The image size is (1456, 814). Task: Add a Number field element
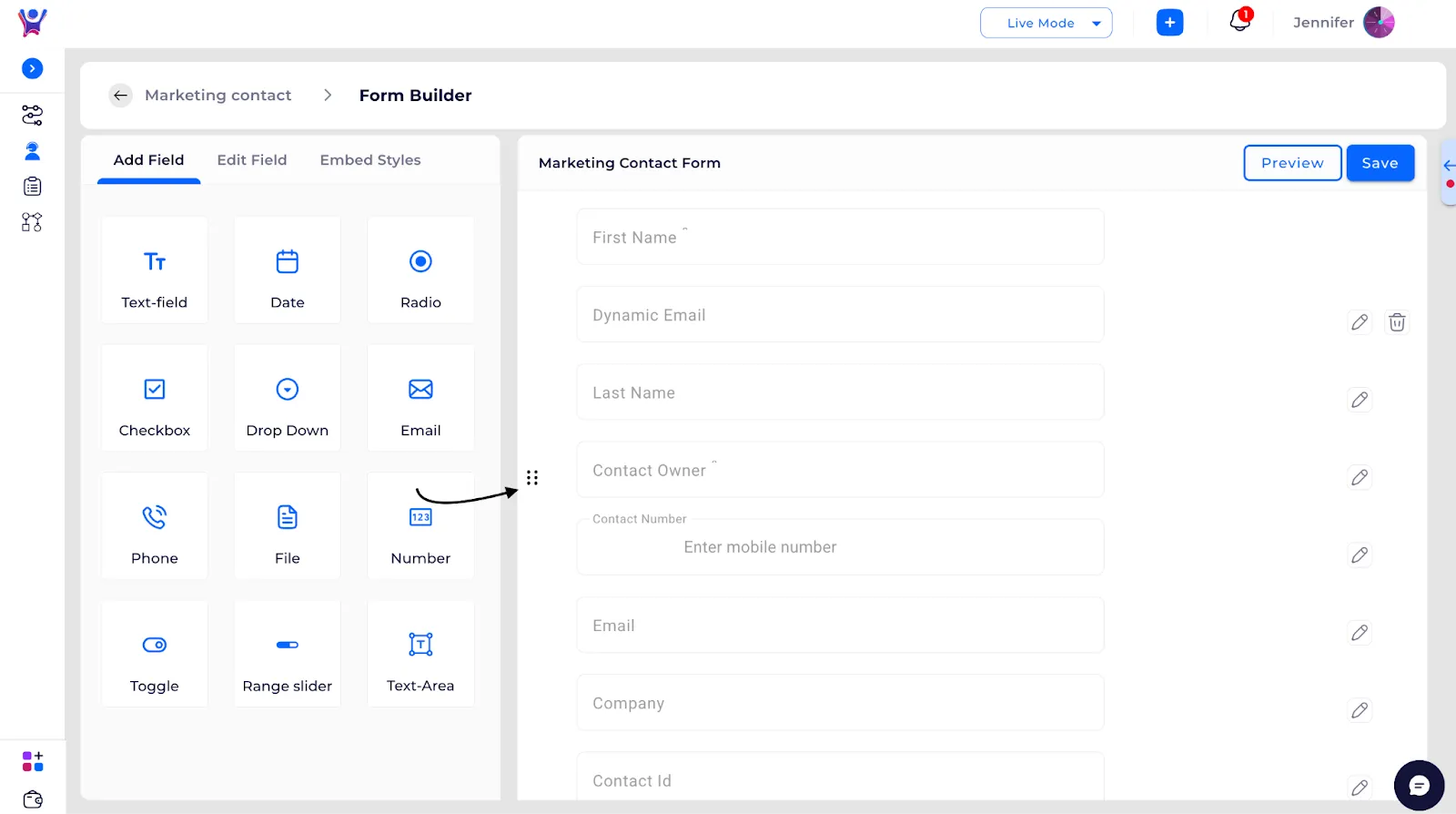[420, 526]
